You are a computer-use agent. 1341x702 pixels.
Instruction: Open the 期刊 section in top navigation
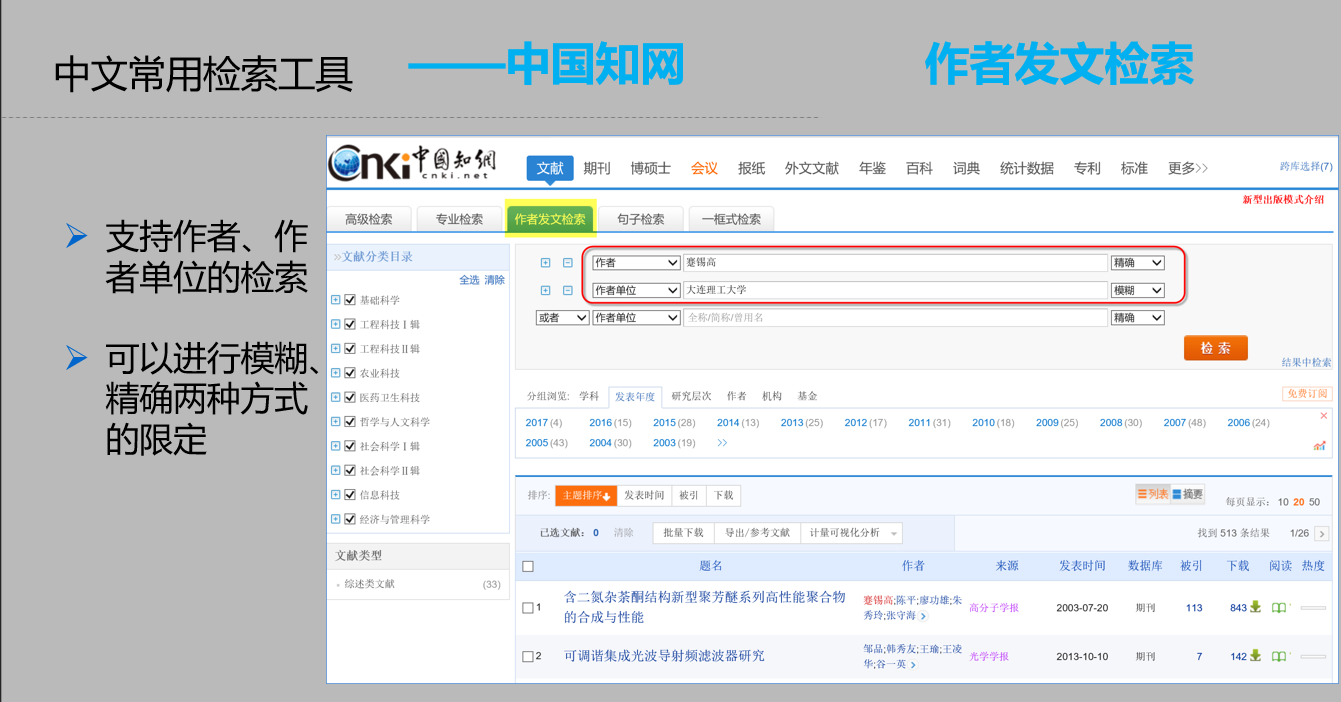click(597, 168)
